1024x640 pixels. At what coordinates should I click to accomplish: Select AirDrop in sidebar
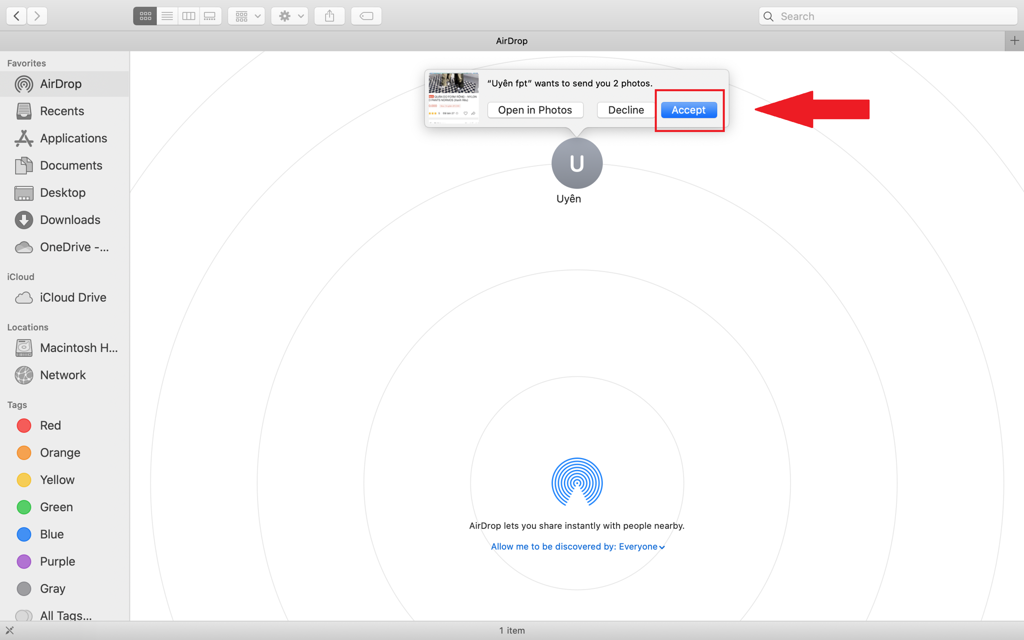click(64, 84)
